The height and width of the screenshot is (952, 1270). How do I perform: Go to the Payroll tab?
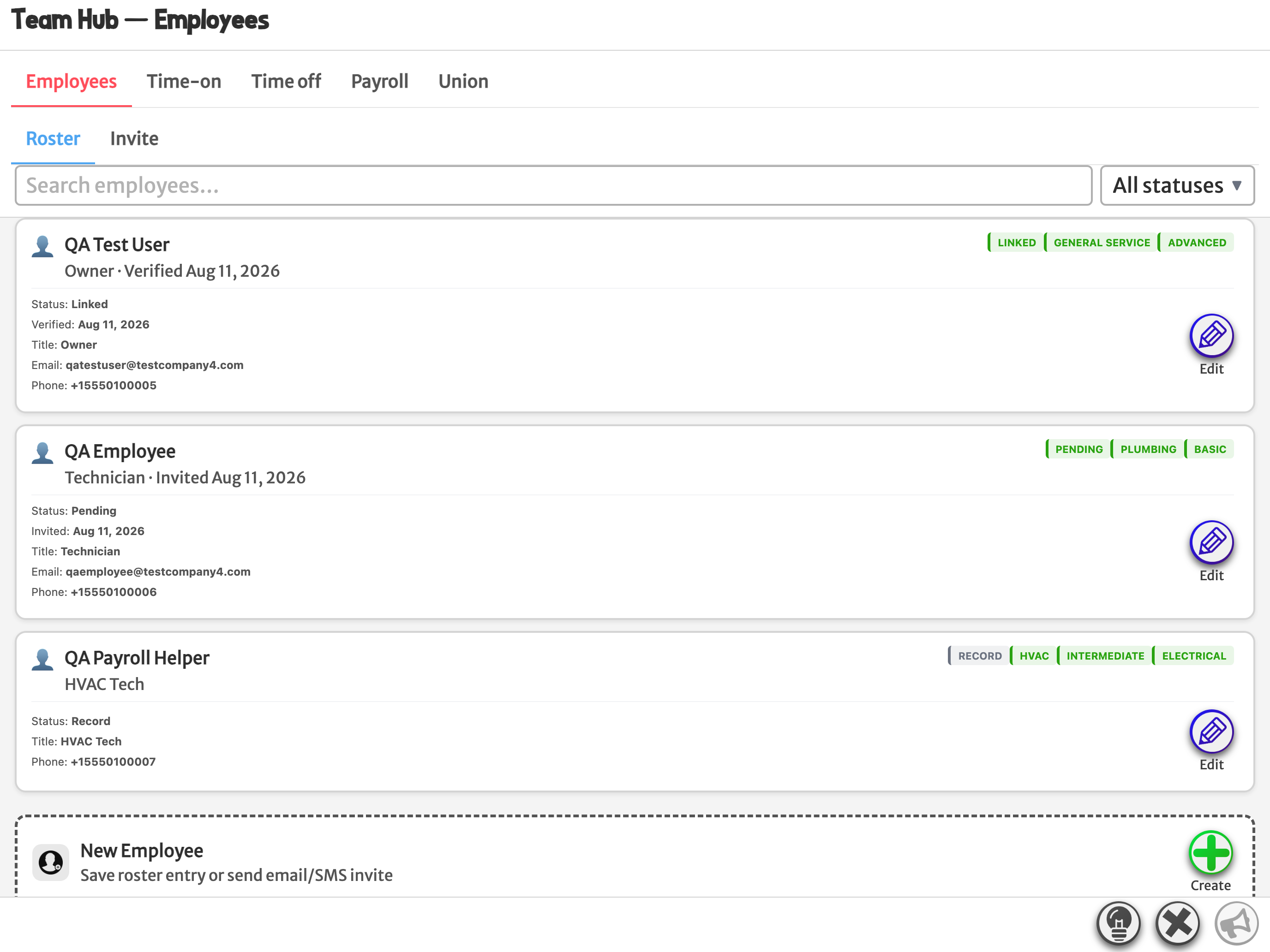(379, 82)
